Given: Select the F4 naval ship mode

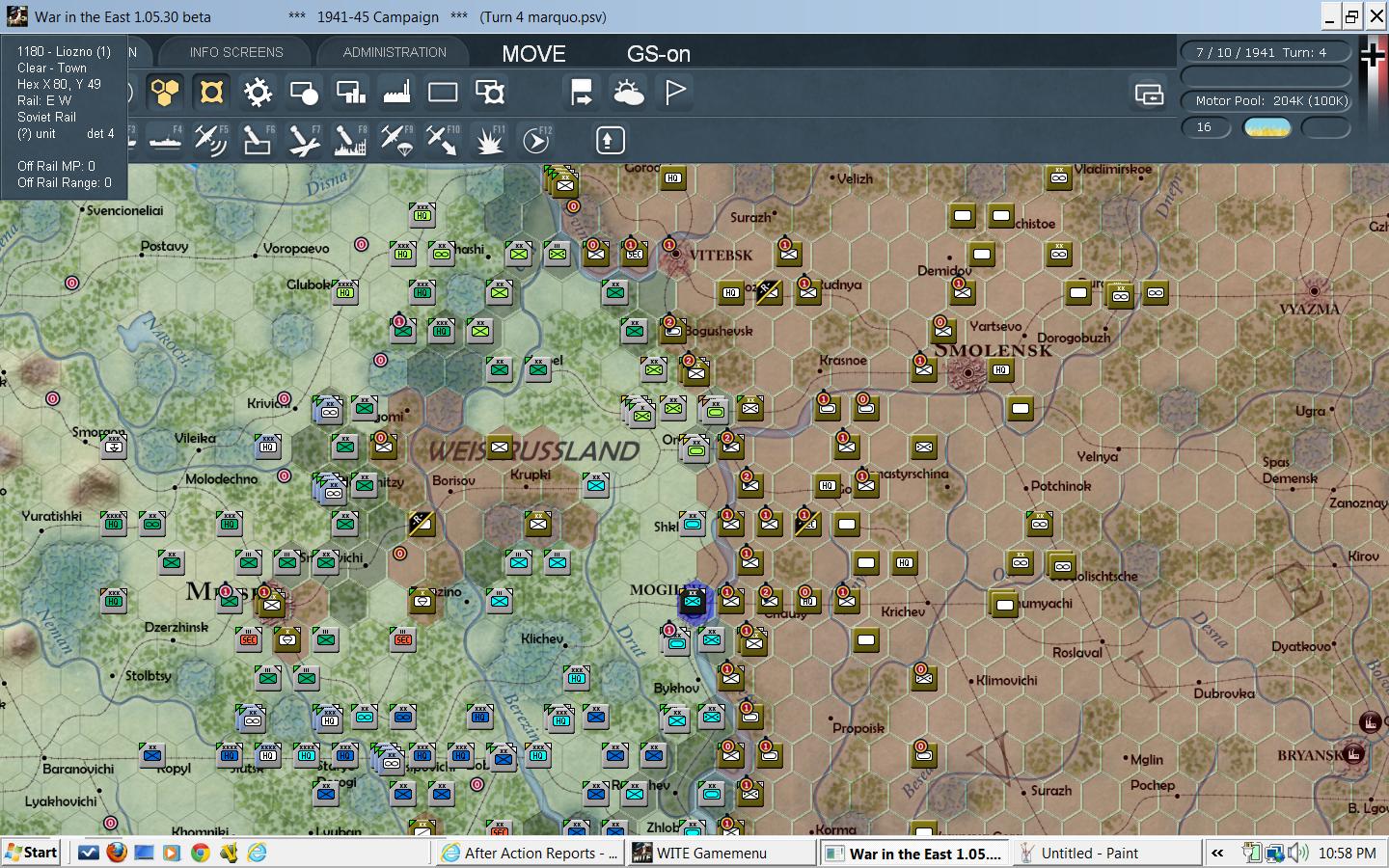Looking at the screenshot, I should tap(165, 141).
